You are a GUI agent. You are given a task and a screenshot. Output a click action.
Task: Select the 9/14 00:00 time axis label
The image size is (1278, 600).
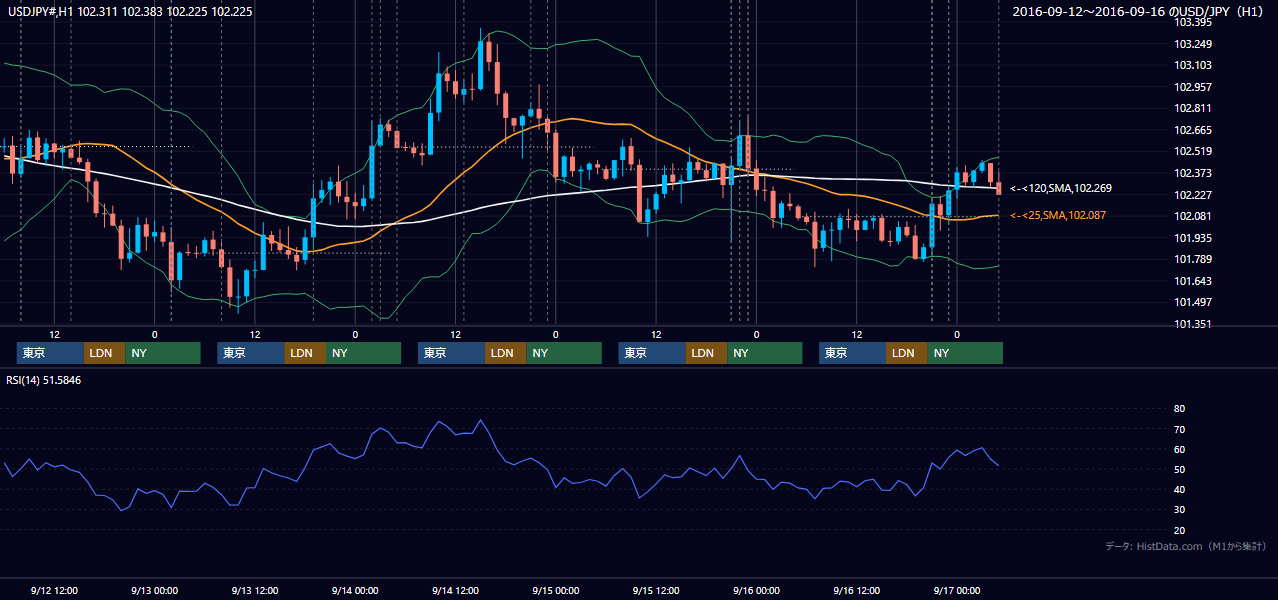[355, 591]
